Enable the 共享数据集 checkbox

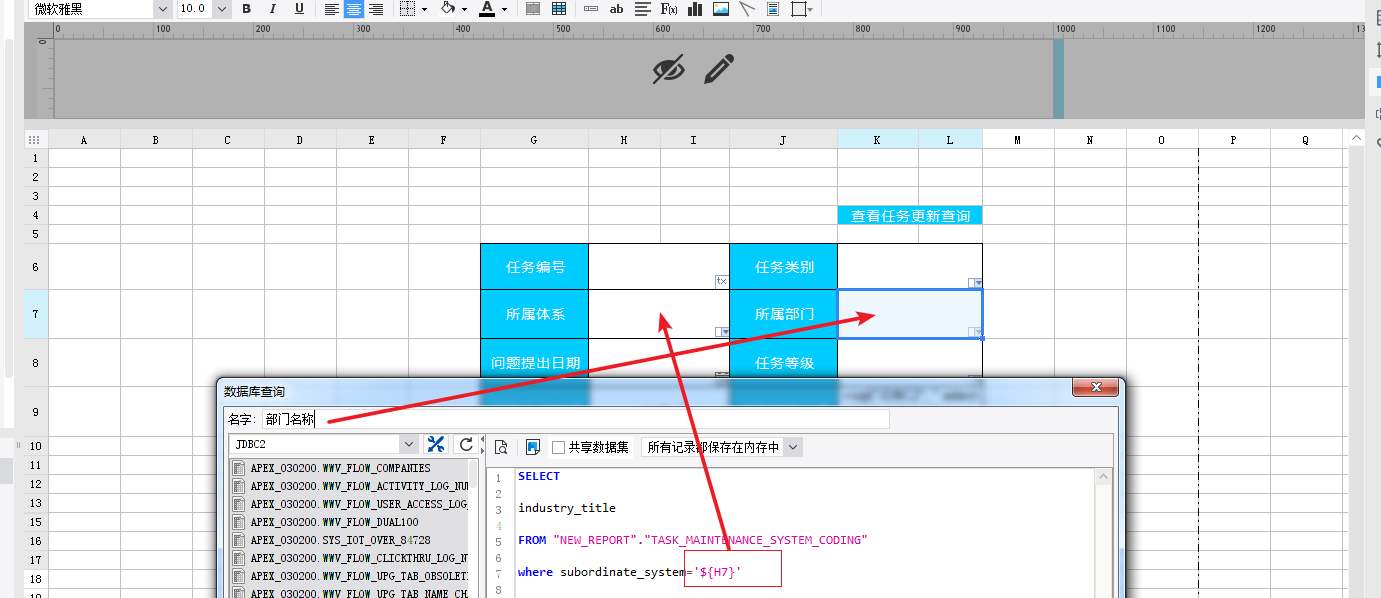click(558, 447)
